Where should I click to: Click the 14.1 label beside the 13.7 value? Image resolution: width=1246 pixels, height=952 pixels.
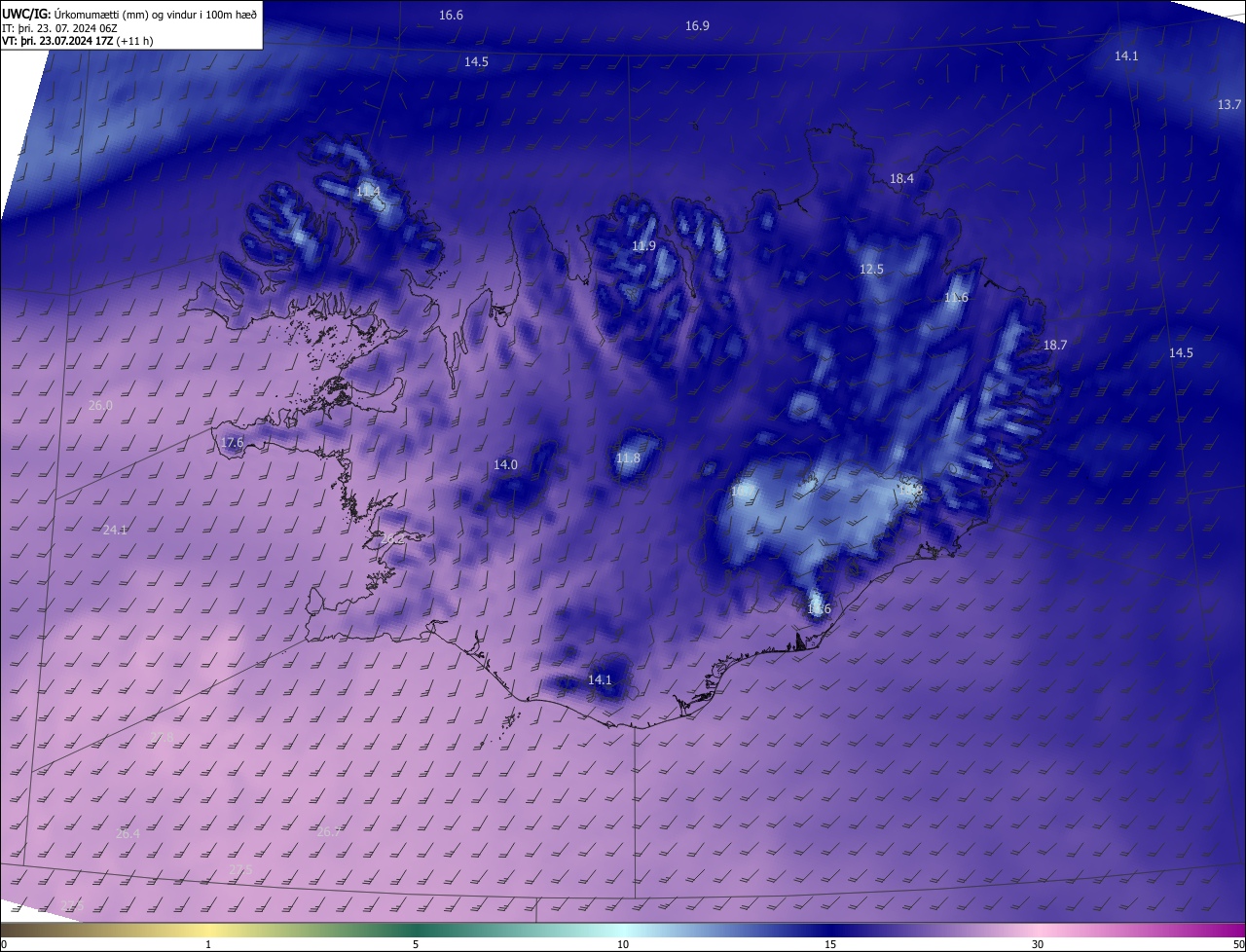point(1126,56)
